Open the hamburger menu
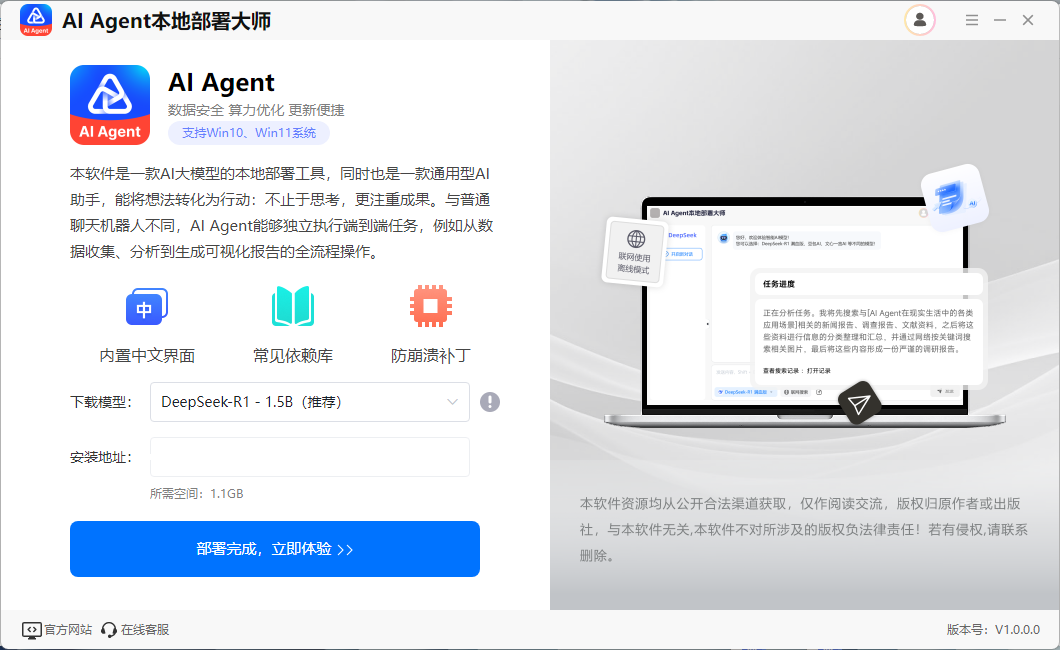This screenshot has width=1060, height=650. (971, 19)
